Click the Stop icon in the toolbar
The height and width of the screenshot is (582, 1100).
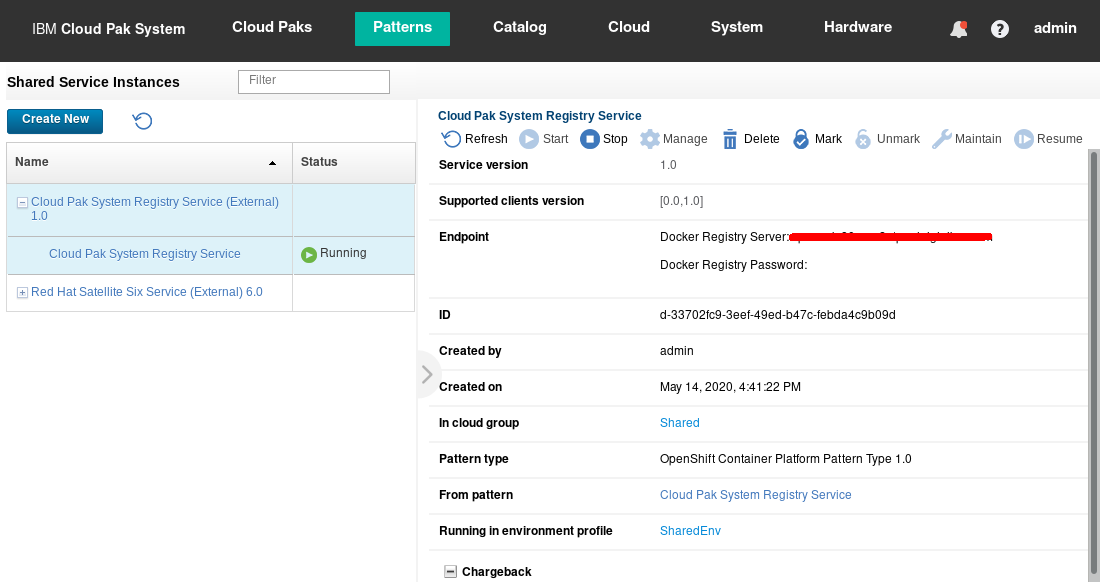590,139
